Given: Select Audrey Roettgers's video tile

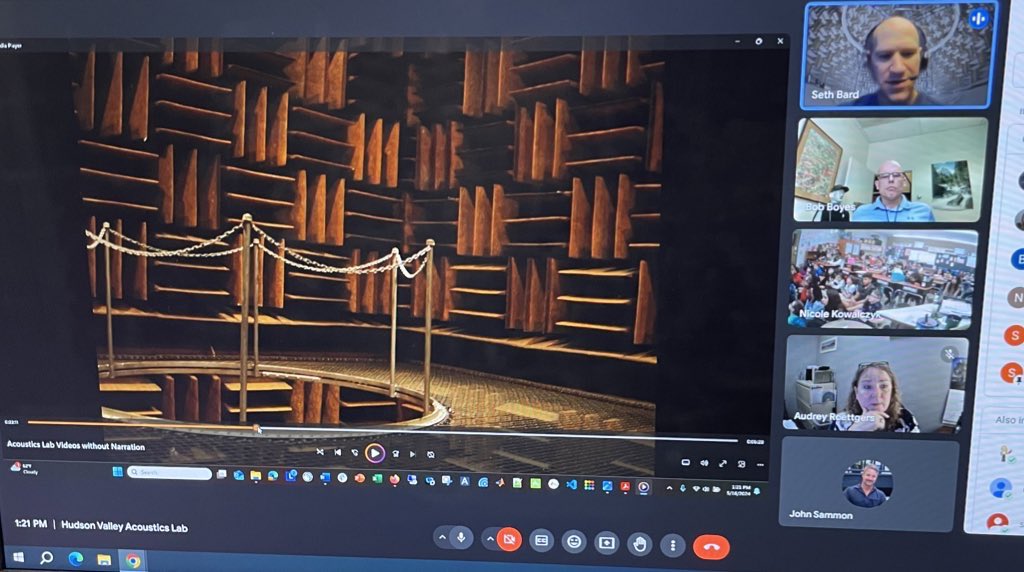Looking at the screenshot, I should click(875, 384).
